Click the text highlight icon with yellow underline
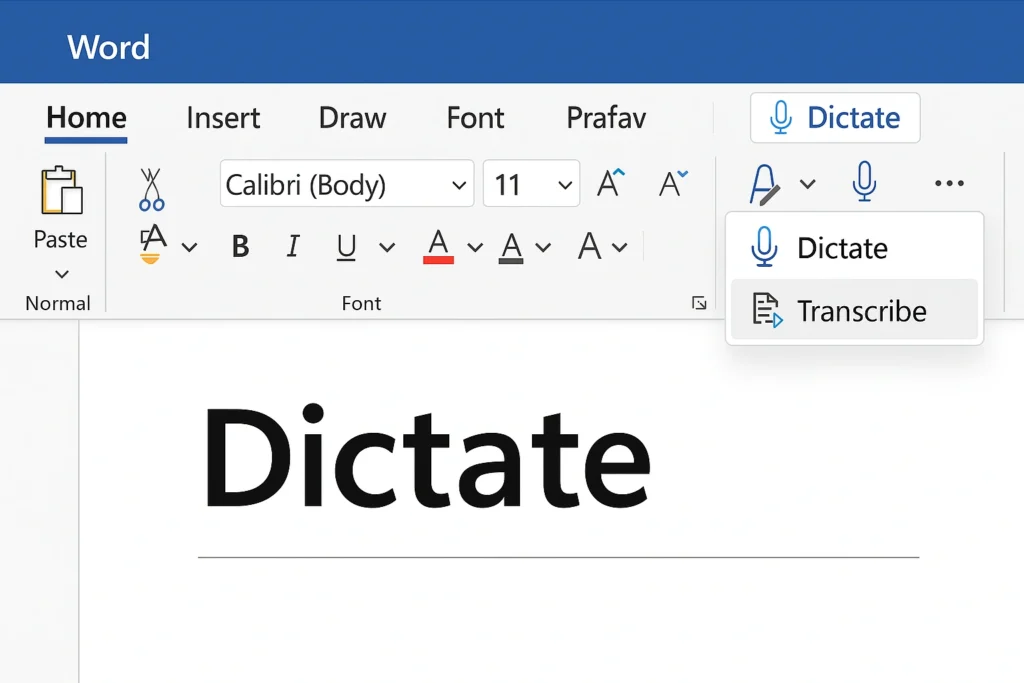 152,245
